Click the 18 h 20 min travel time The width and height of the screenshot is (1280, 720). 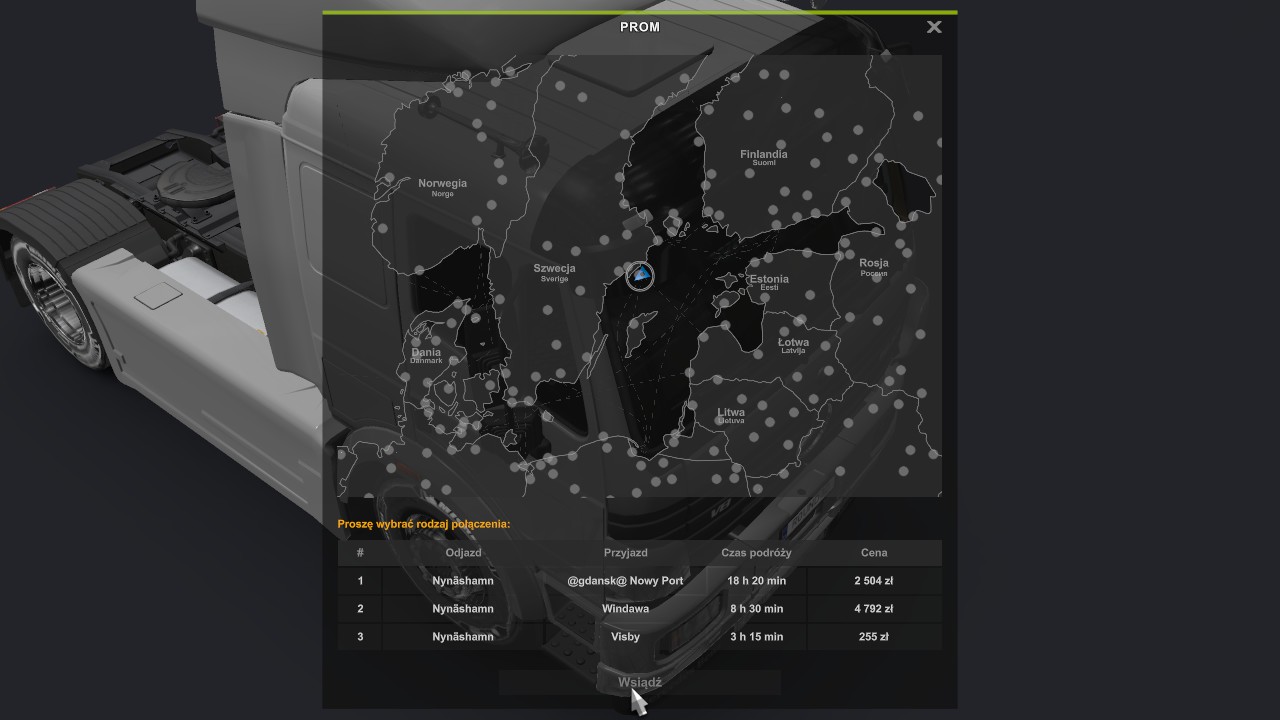(756, 581)
